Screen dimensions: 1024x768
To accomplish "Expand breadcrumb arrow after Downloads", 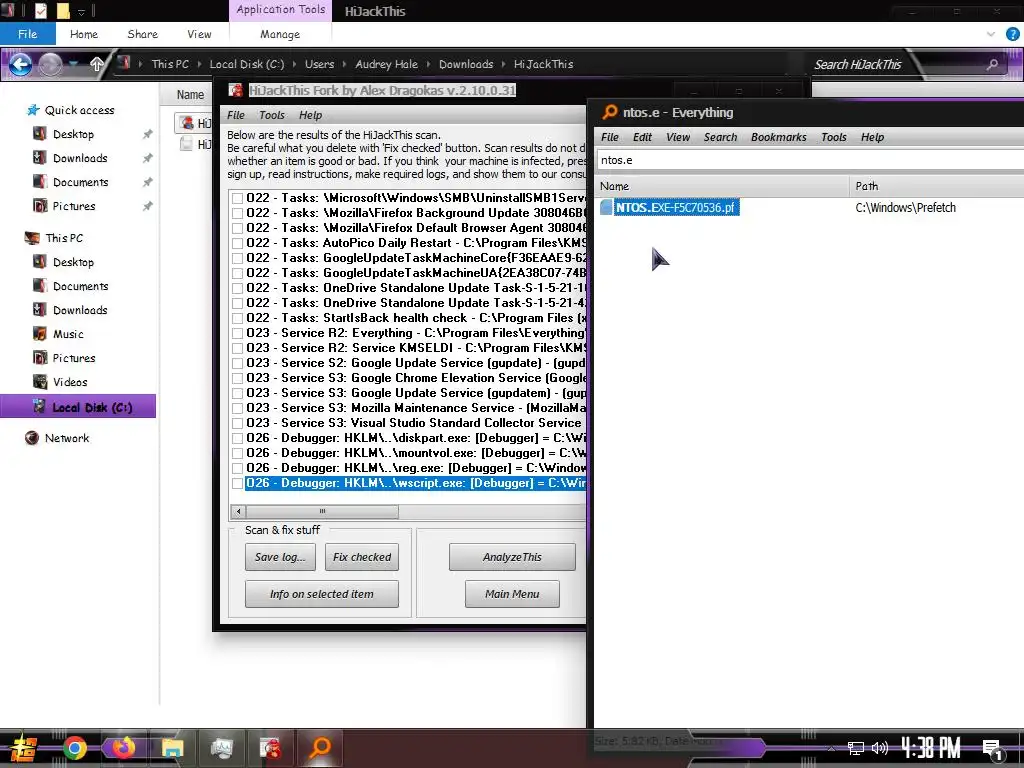I will 504,64.
